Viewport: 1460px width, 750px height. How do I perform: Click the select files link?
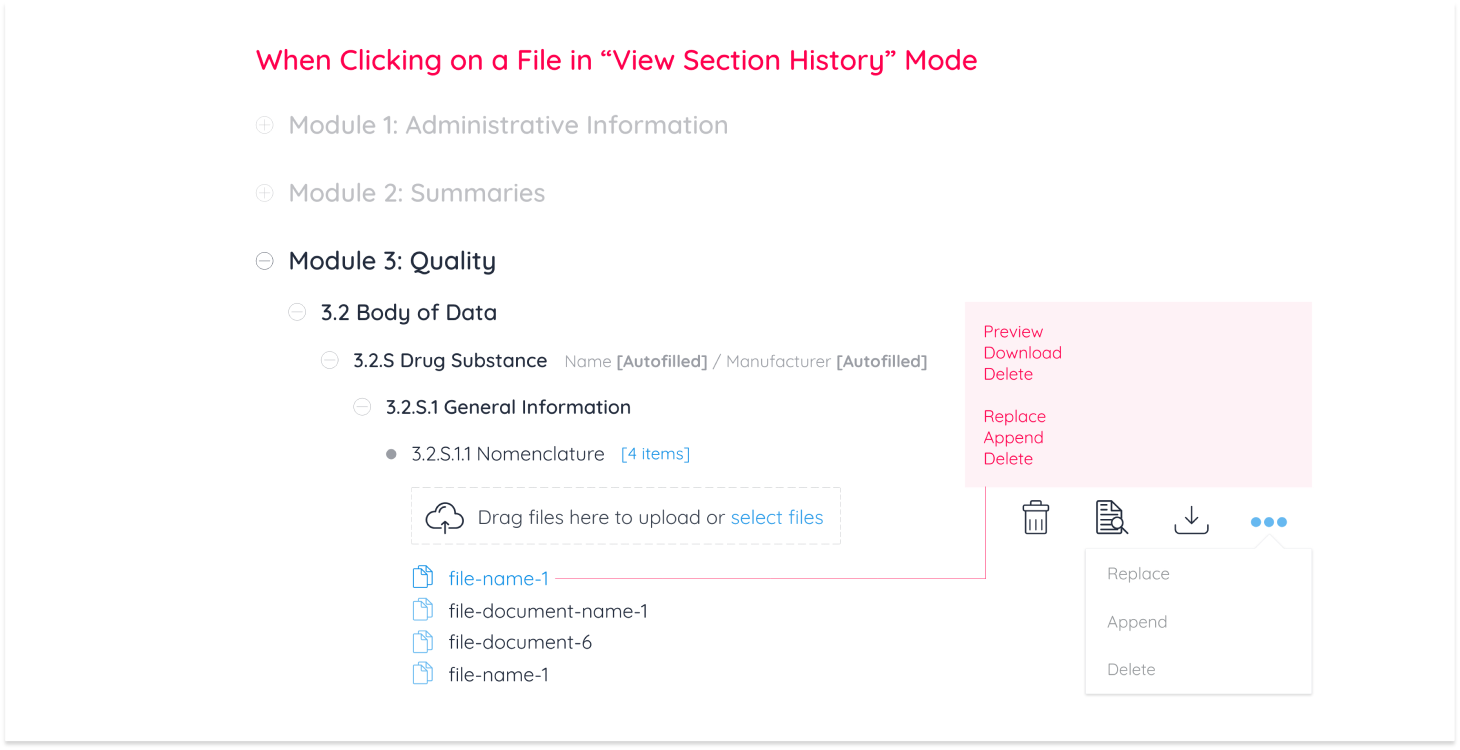[777, 516]
